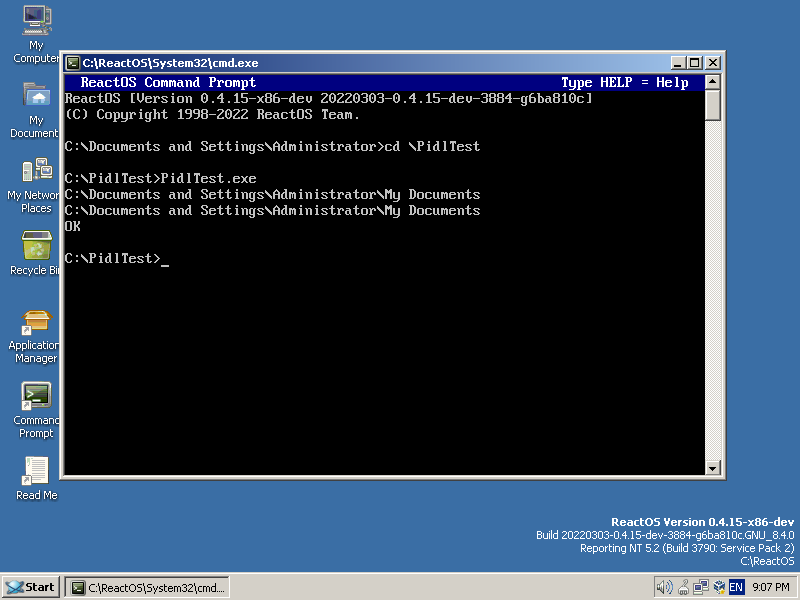
Task: Click the 'PidlTest.exe' command line
Action: click(x=161, y=179)
